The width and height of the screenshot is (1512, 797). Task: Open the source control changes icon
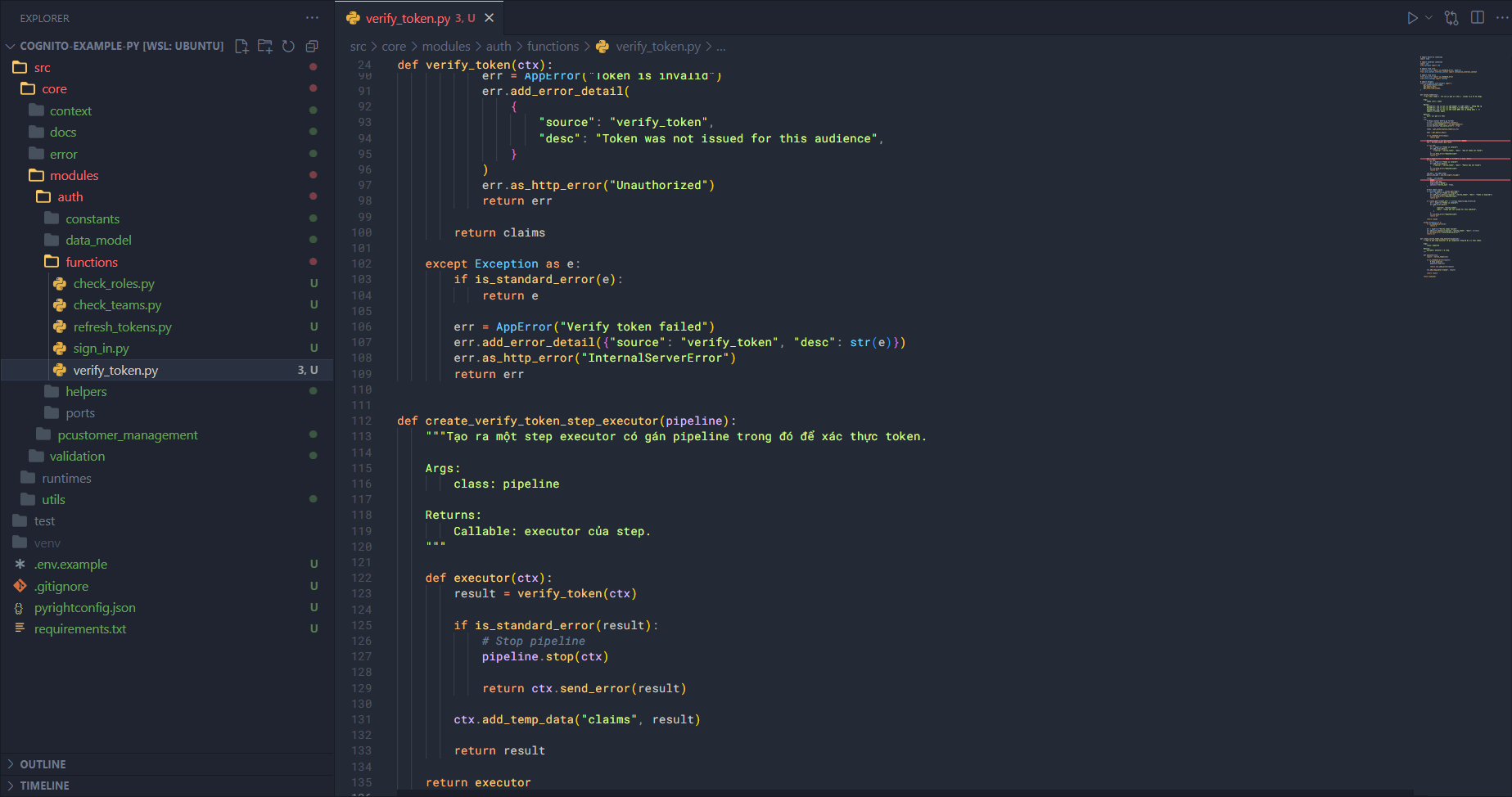coord(1451,18)
